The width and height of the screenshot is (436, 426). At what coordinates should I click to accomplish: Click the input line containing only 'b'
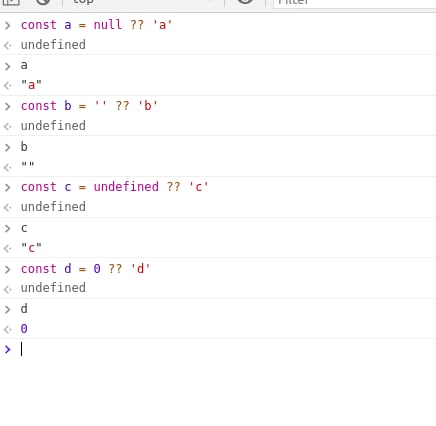tap(24, 146)
